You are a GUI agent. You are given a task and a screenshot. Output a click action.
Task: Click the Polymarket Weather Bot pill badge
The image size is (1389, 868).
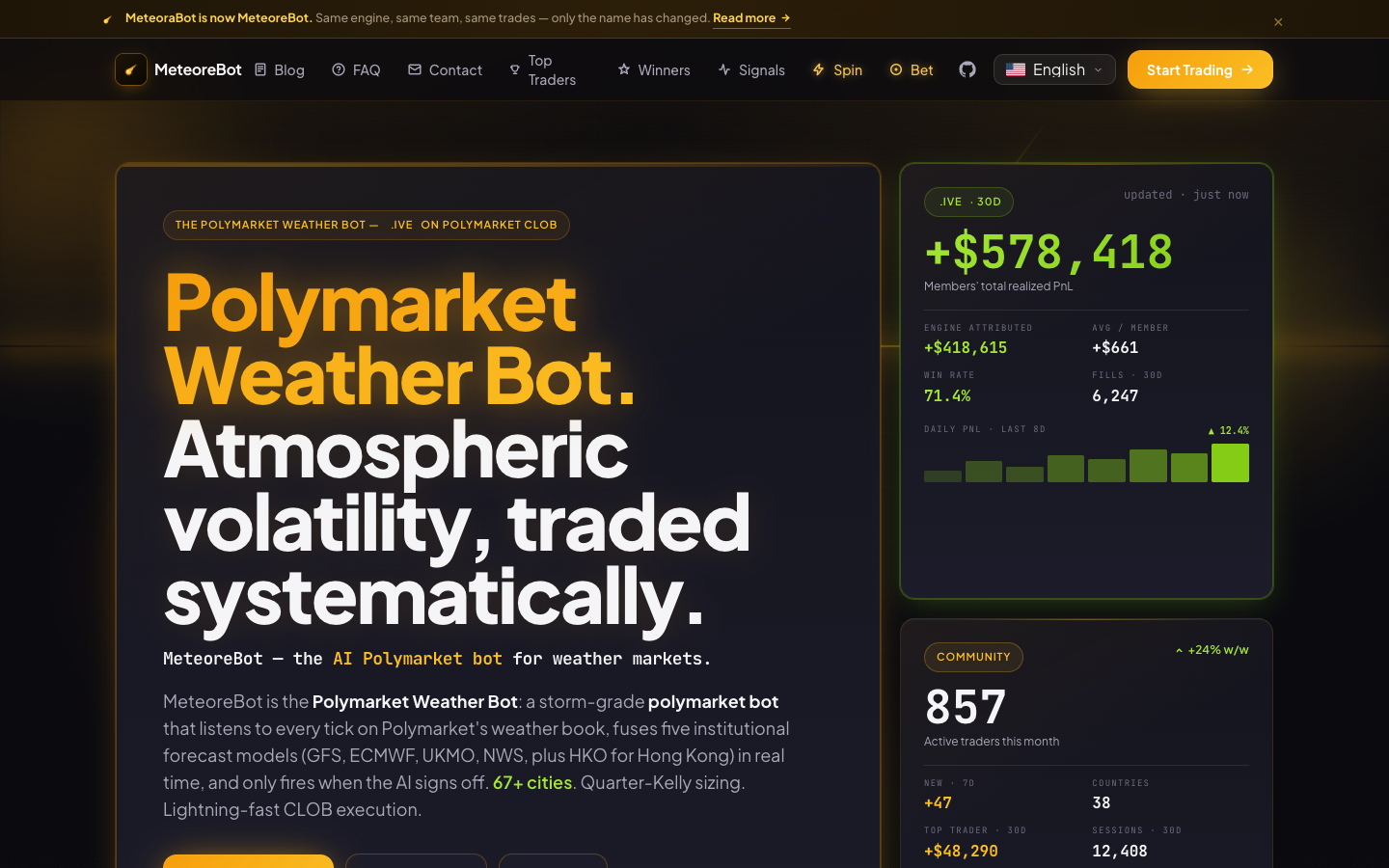coord(367,225)
